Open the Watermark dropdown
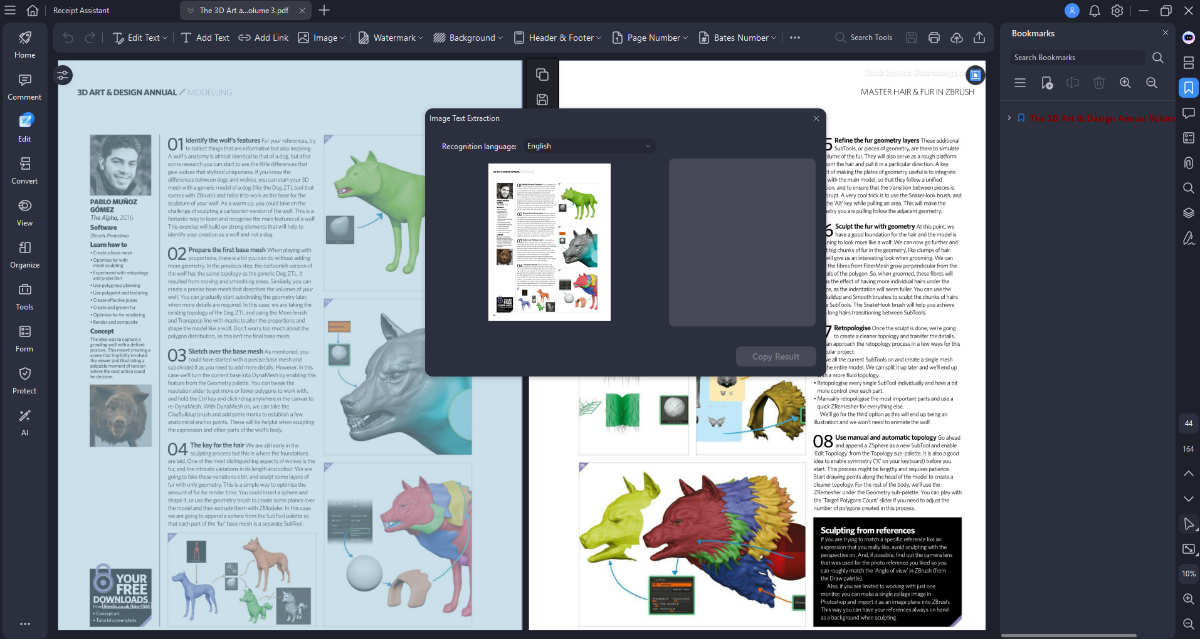The image size is (1200, 639). pyautogui.click(x=390, y=37)
